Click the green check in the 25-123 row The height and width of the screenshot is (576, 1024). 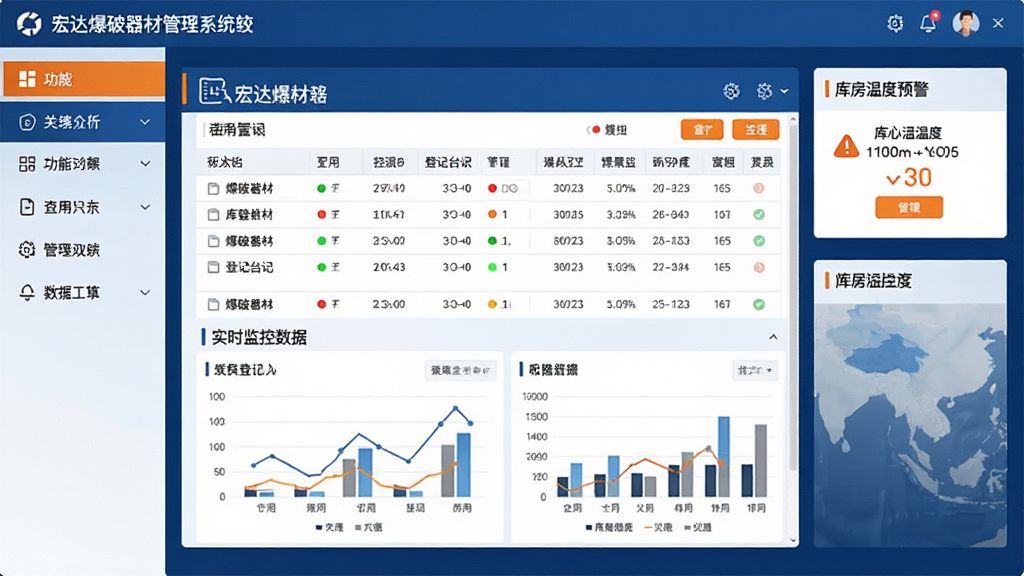pos(758,304)
